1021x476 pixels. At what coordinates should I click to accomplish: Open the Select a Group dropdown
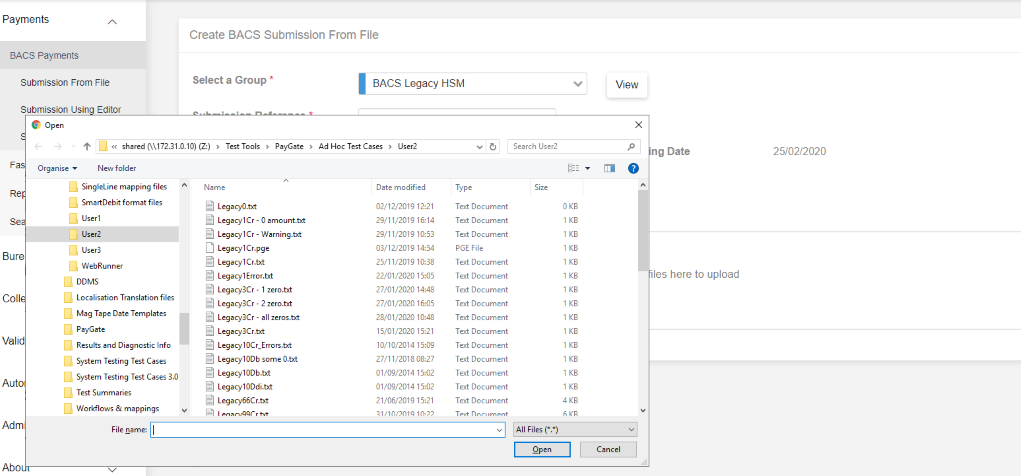(x=473, y=83)
